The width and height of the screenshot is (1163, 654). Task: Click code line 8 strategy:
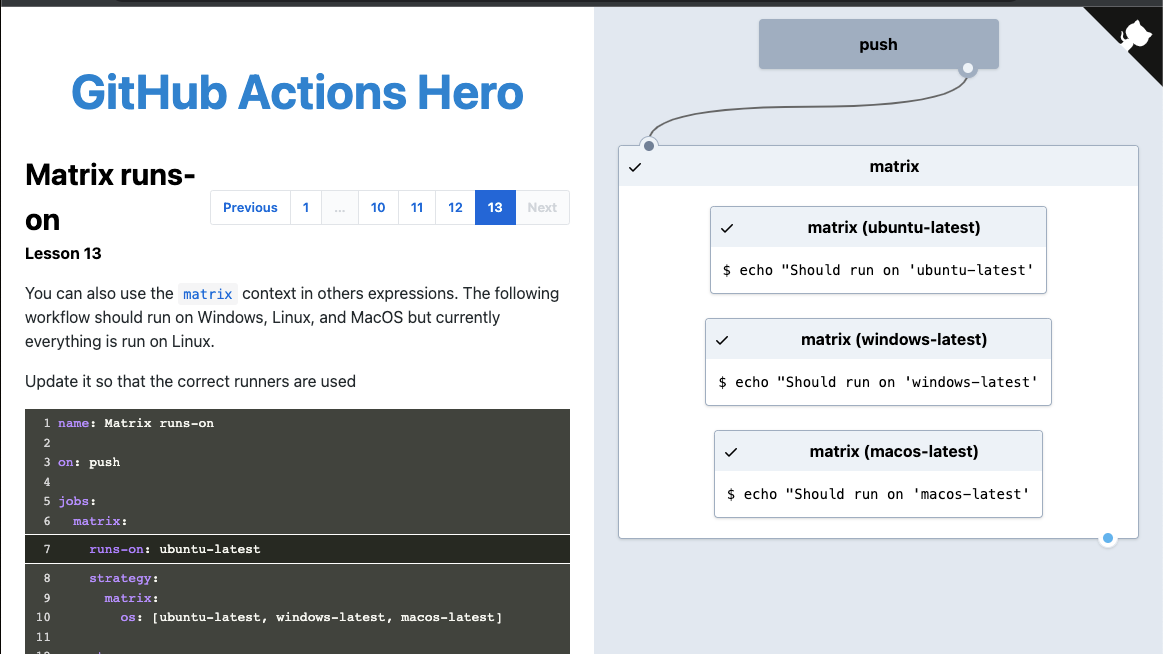(x=124, y=578)
